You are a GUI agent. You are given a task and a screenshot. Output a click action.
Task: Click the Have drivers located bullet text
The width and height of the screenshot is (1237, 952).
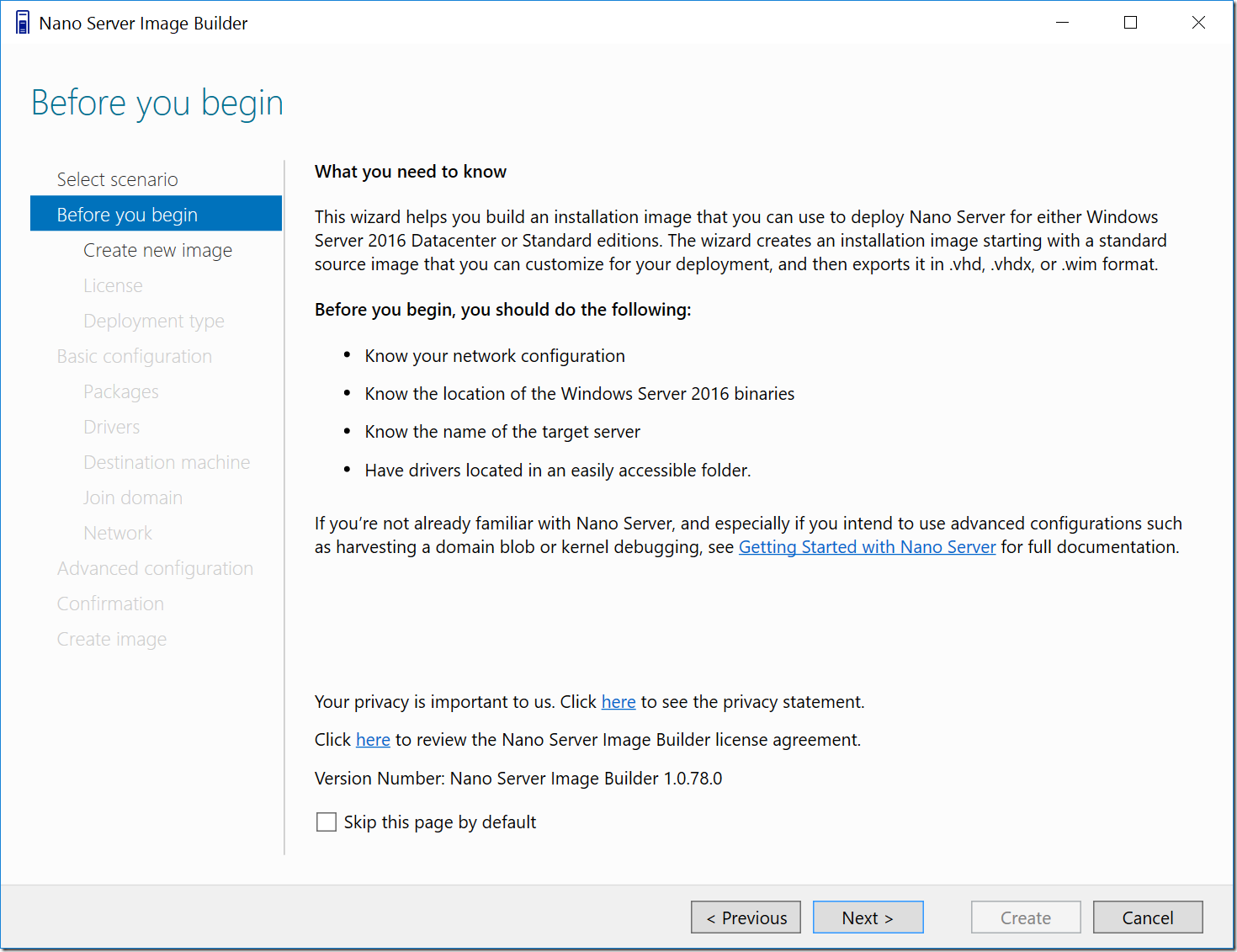click(558, 471)
